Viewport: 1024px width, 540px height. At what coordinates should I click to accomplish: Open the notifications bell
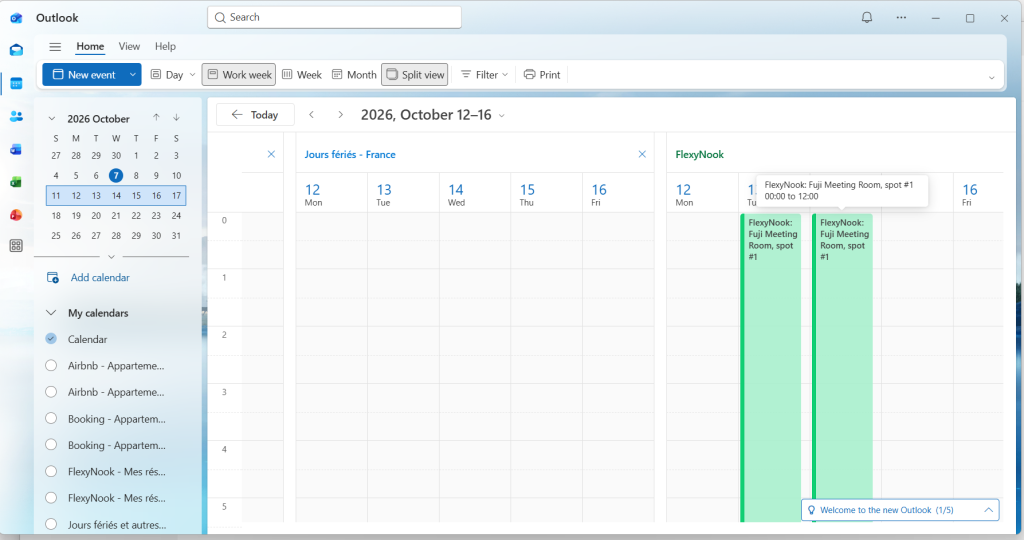pyautogui.click(x=867, y=18)
